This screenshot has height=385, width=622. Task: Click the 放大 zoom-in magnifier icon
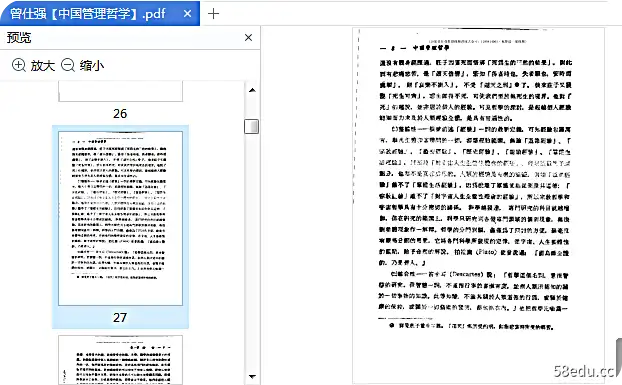(x=19, y=65)
